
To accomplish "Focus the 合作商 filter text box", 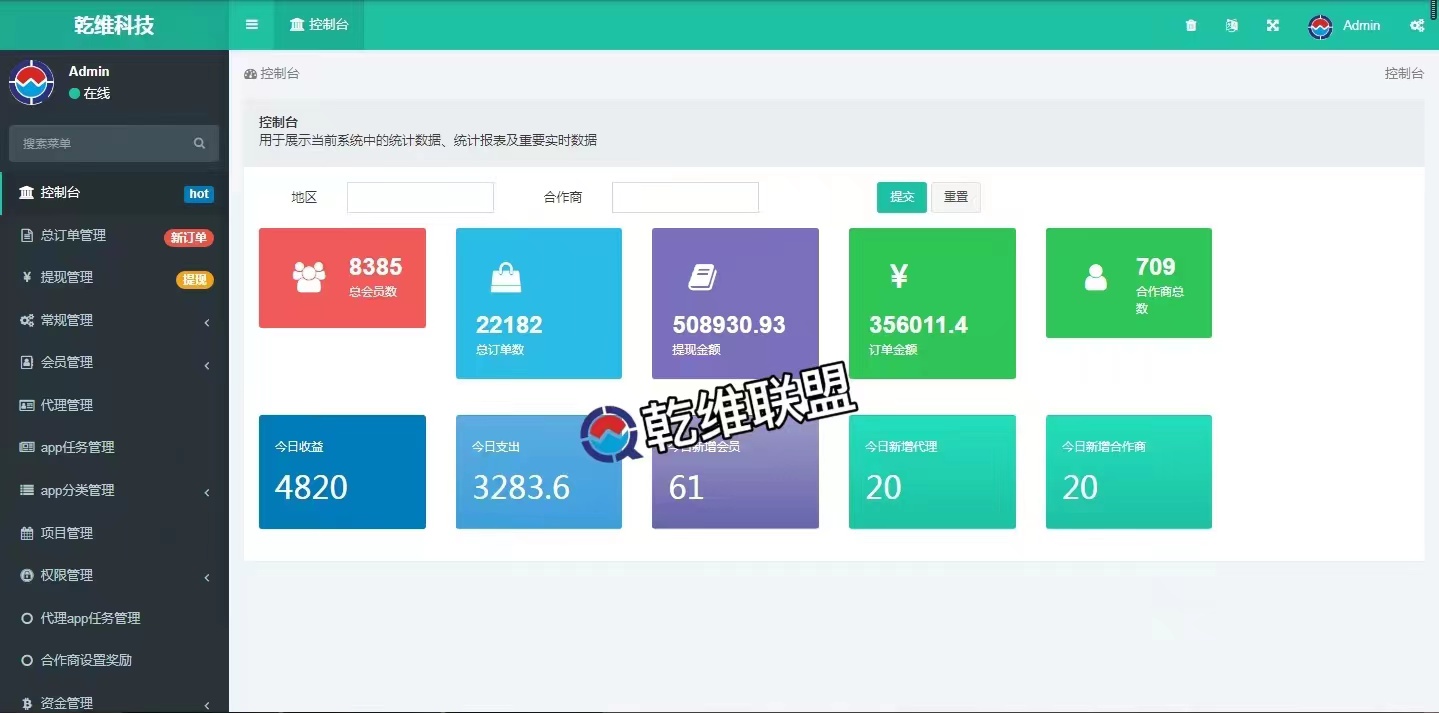I will 685,198.
